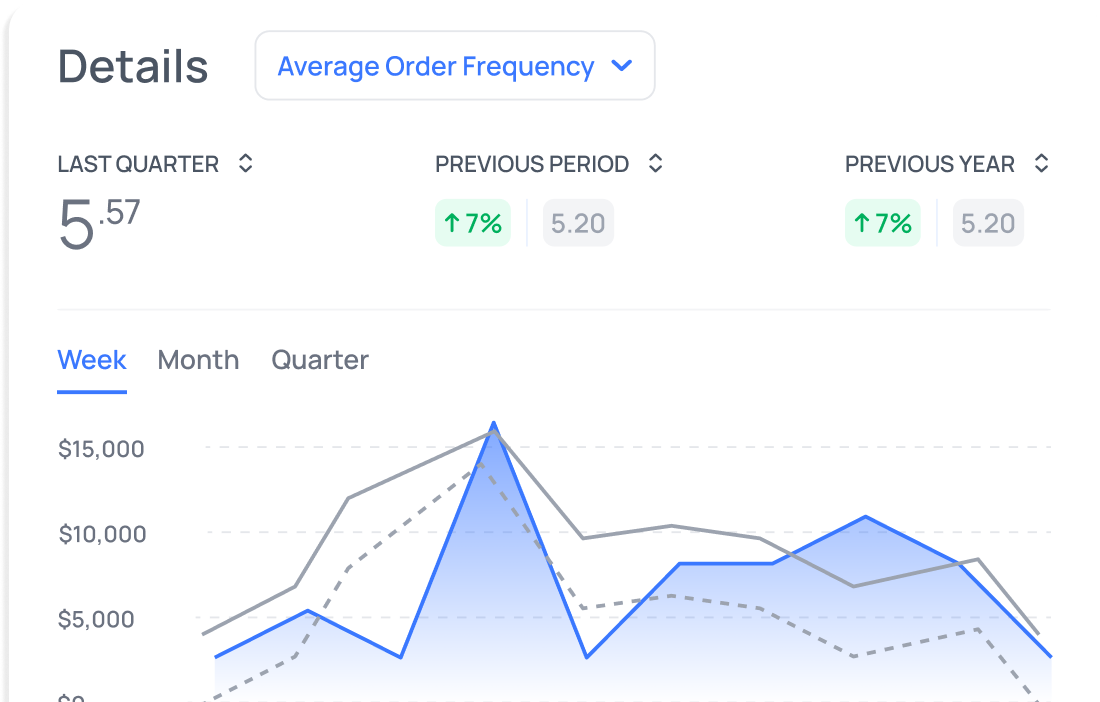The width and height of the screenshot is (1100, 702).
Task: Click the 5.20 value under Previous Period
Action: 578,223
